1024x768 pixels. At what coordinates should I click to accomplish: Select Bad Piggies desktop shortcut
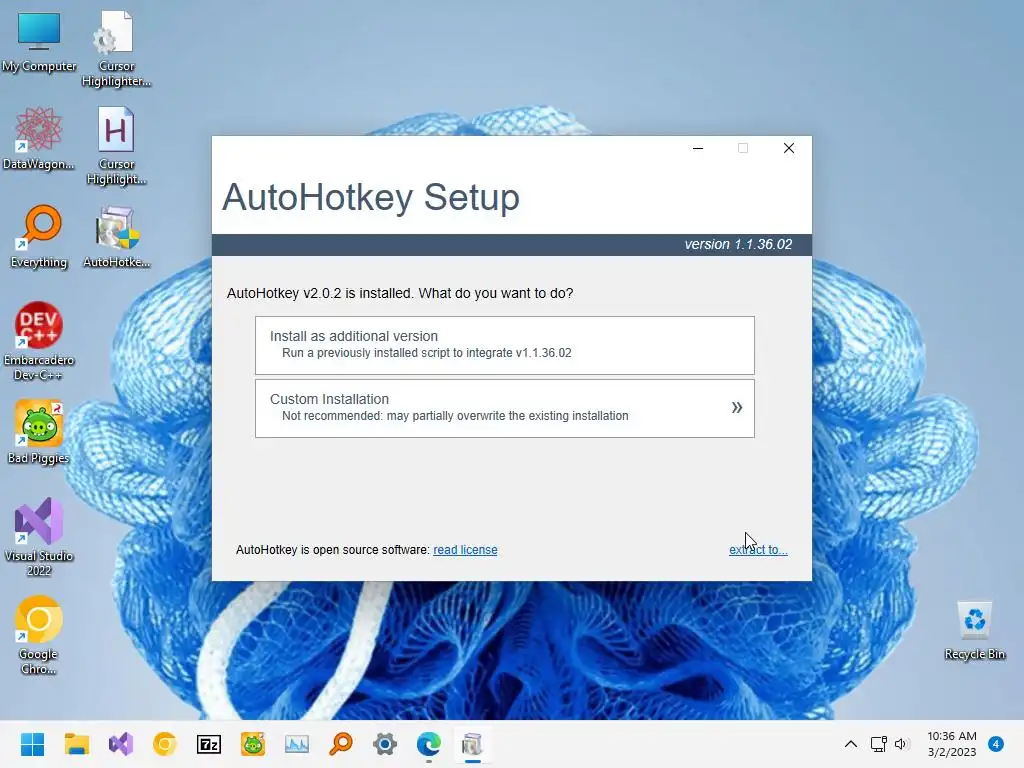tap(39, 432)
